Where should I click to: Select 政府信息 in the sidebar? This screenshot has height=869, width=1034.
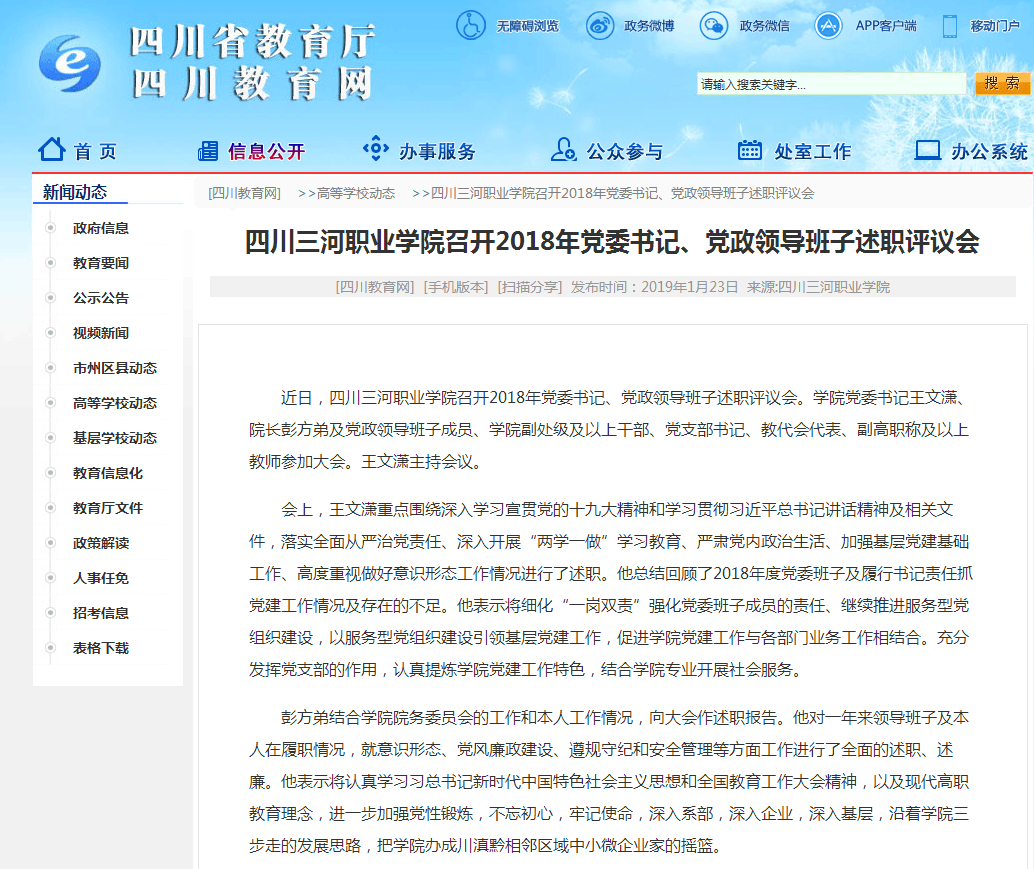(101, 228)
